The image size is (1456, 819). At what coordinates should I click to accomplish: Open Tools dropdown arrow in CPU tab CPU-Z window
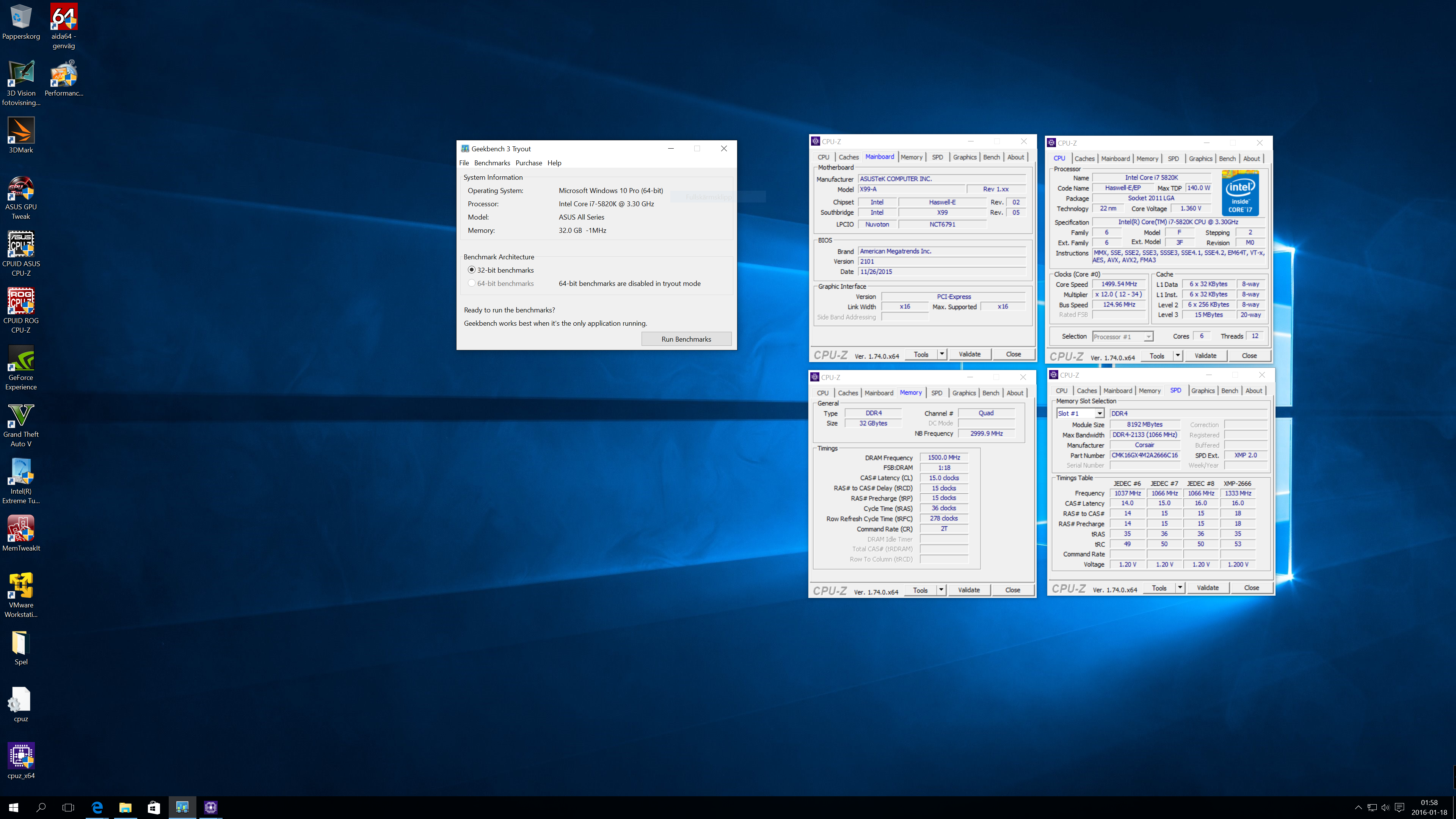pos(1178,356)
